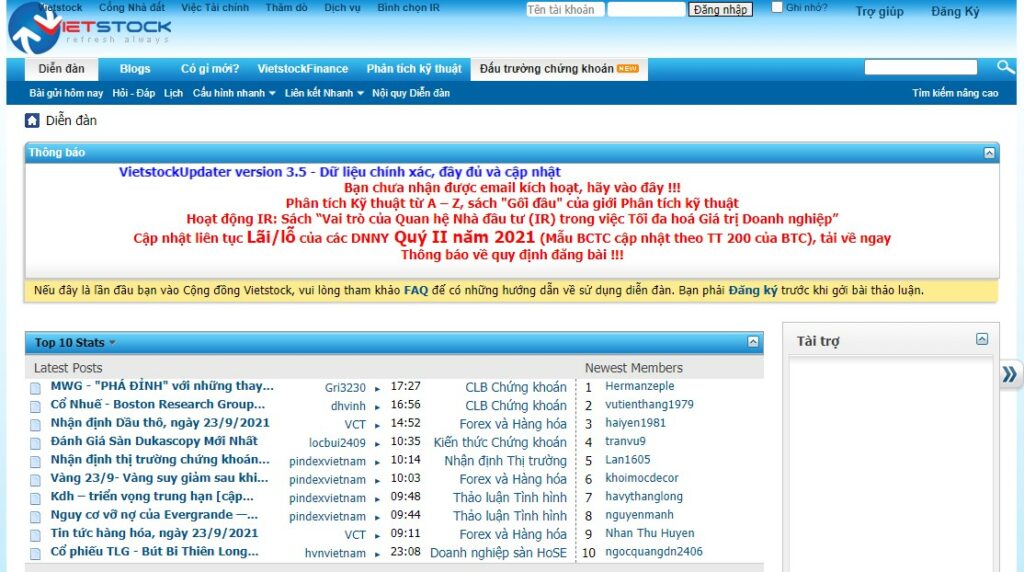Open Tìm kiếm nâng cao advanced search
Image resolution: width=1024 pixels, height=572 pixels.
coord(955,93)
